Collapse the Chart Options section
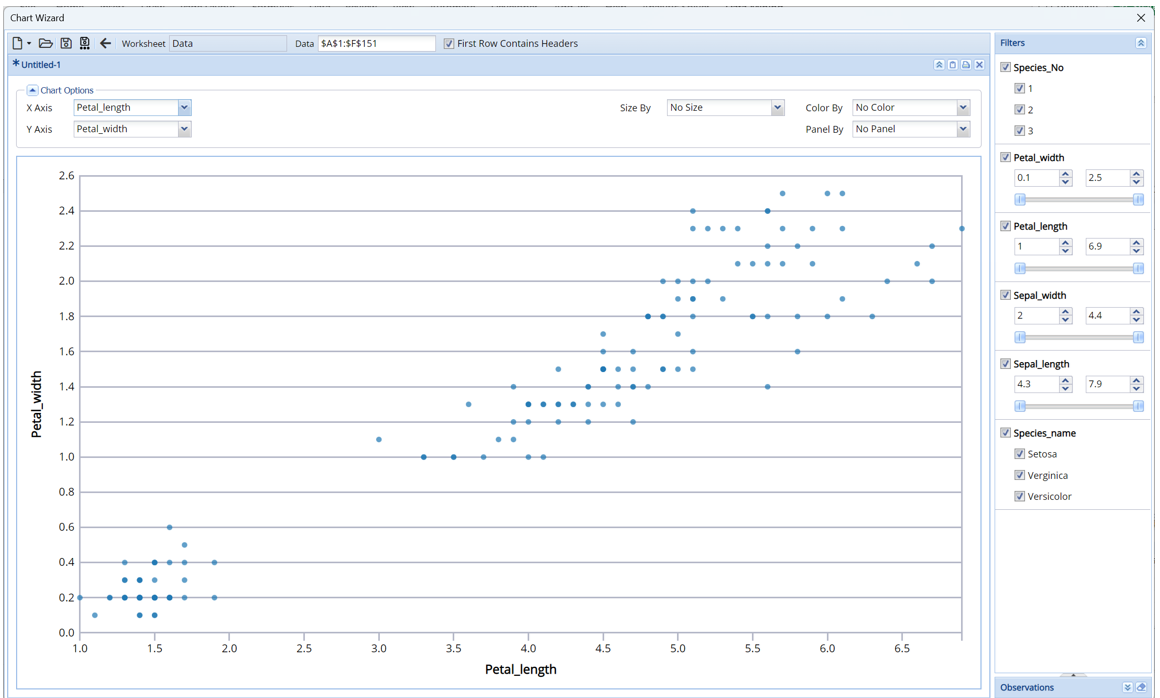Viewport: 1160px width, 698px height. click(x=32, y=90)
